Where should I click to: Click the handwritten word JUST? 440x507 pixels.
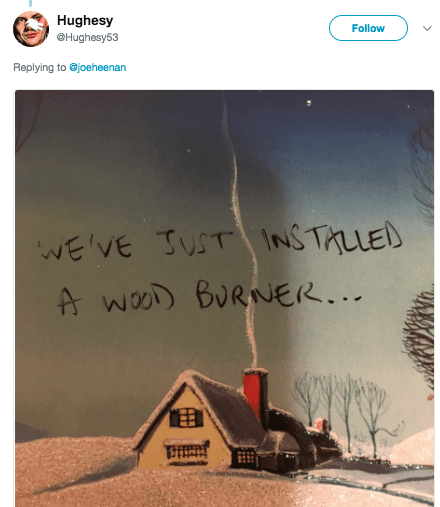(194, 242)
